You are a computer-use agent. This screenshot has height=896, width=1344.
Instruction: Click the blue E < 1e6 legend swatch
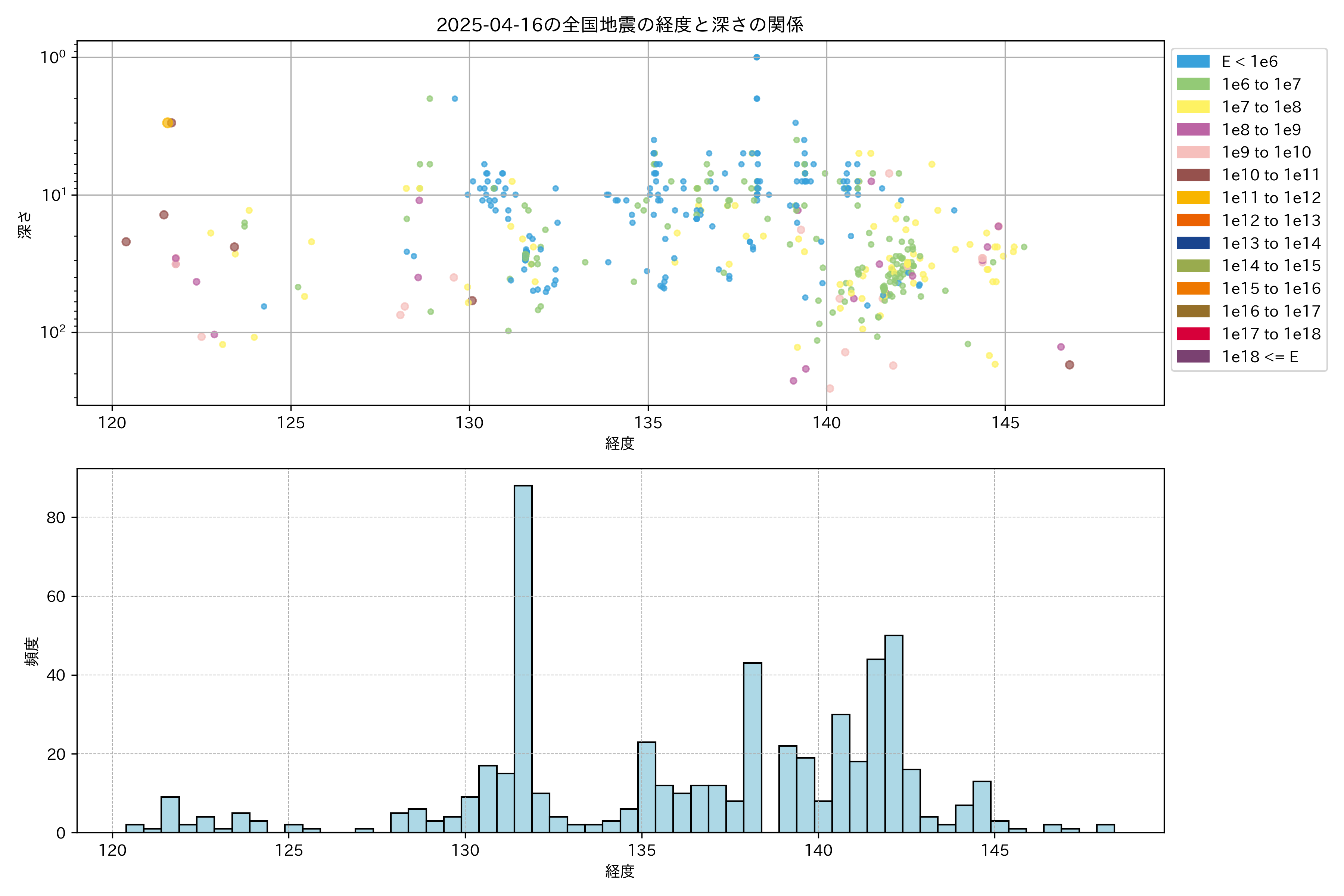tap(1193, 62)
